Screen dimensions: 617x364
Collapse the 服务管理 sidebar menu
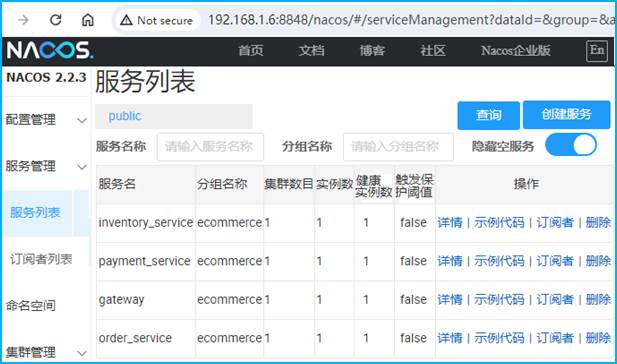pyautogui.click(x=46, y=166)
